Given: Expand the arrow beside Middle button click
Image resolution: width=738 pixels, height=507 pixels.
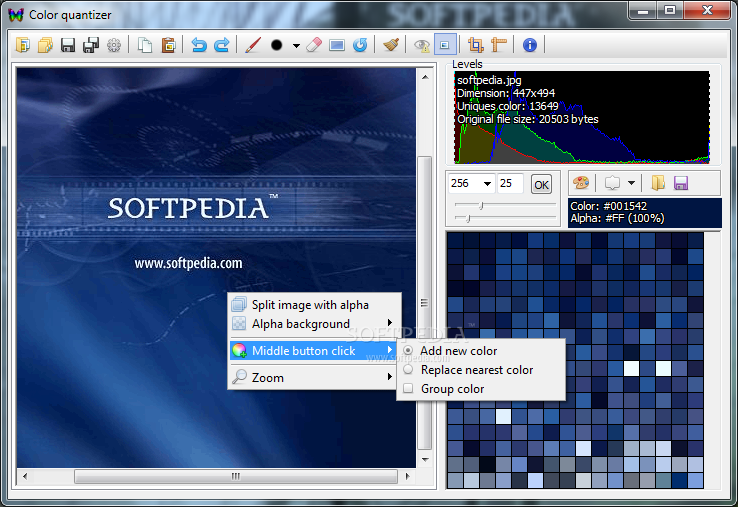Looking at the screenshot, I should (390, 350).
